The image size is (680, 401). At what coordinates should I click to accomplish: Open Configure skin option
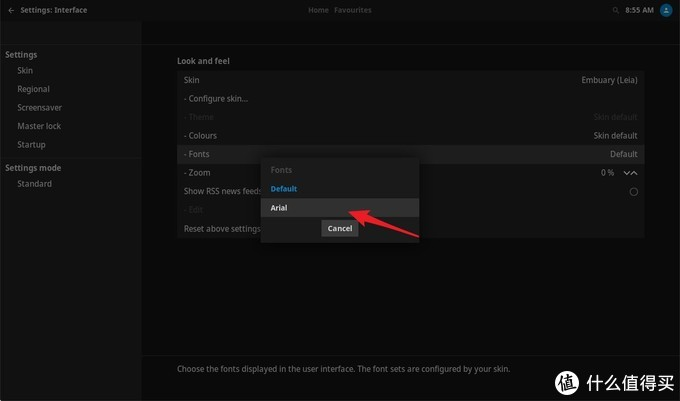pos(410,99)
